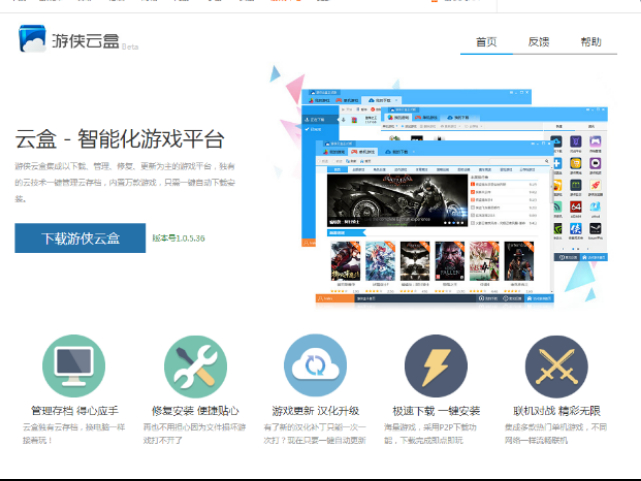Open the 首页 tab
Viewport: 641px width, 481px height.
click(486, 42)
